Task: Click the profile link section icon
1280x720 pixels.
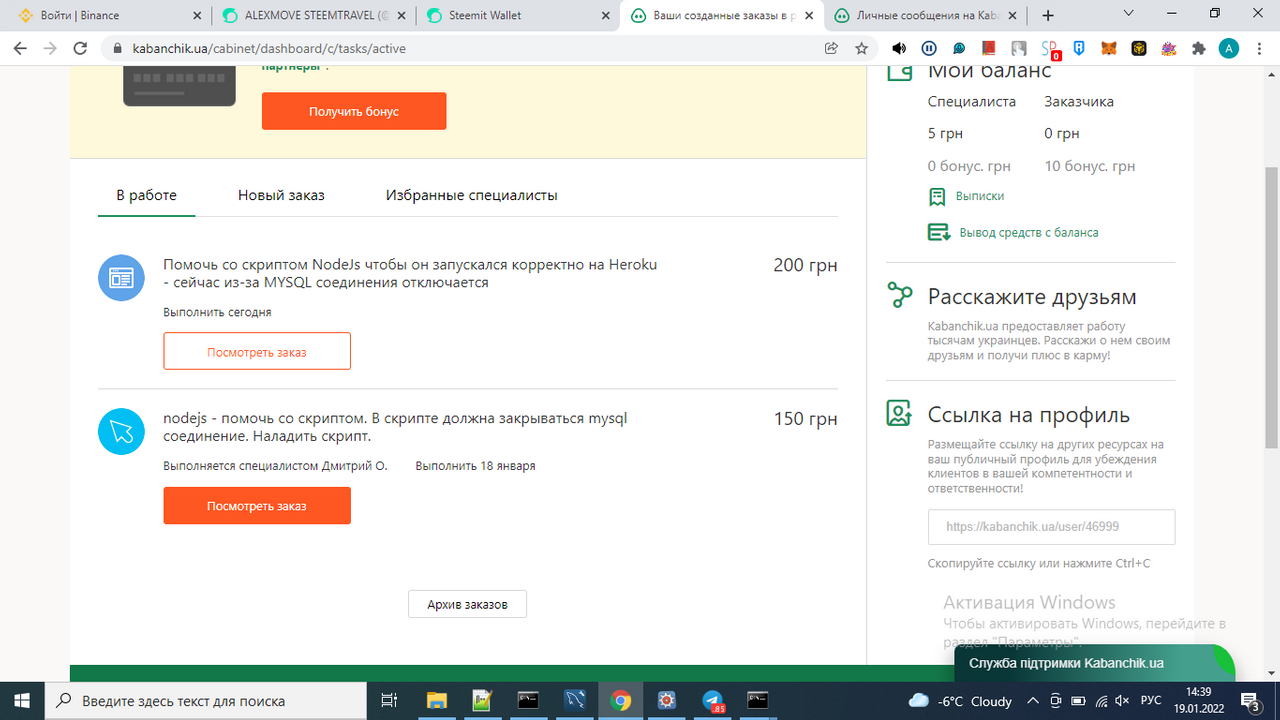Action: [900, 413]
